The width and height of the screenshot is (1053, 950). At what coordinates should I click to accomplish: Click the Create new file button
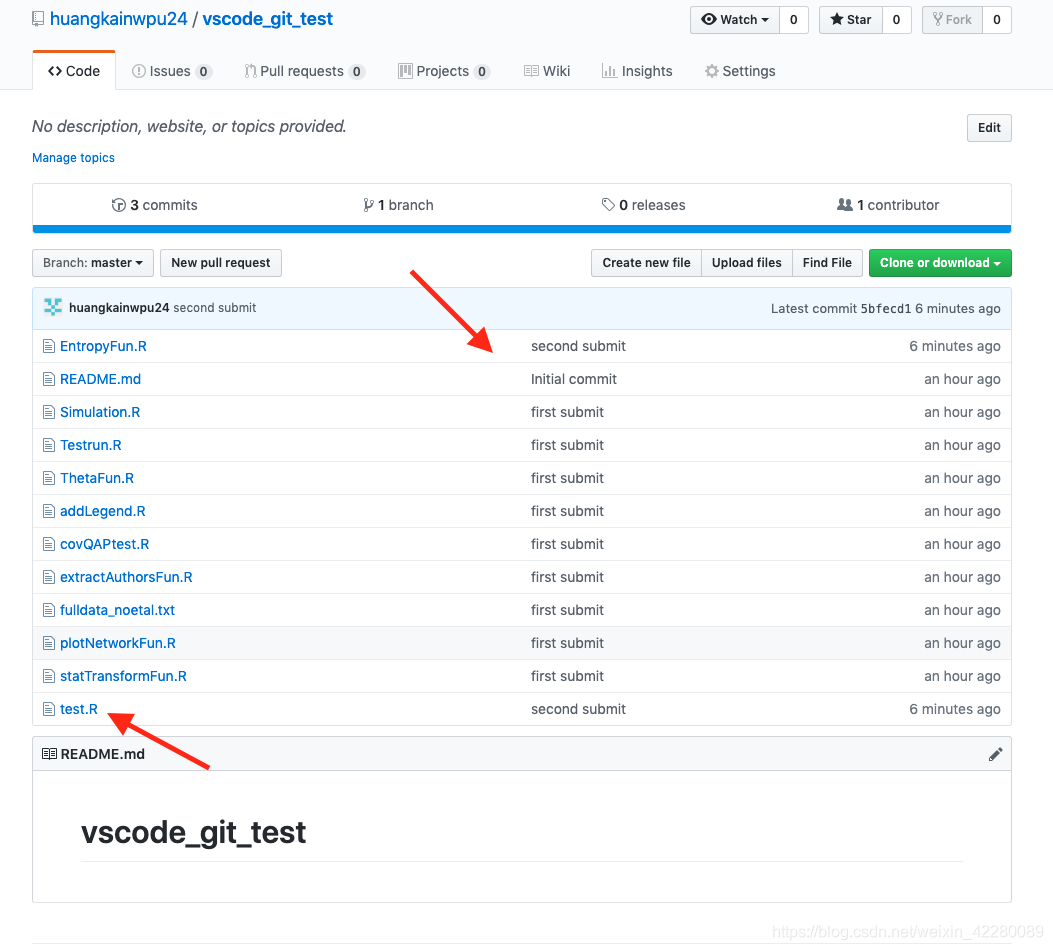point(645,262)
